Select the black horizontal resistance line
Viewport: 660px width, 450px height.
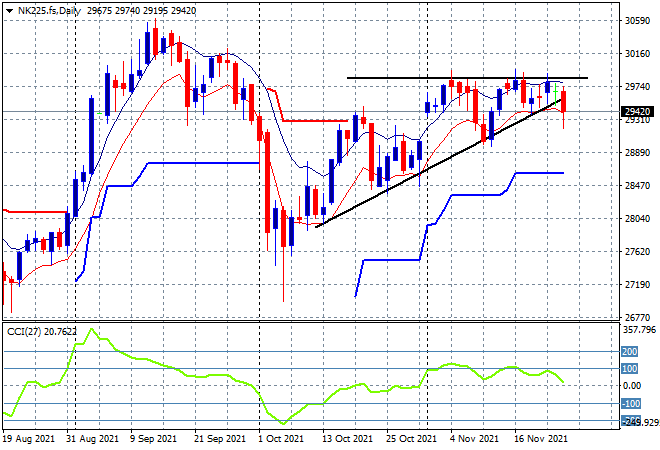[x=467, y=78]
